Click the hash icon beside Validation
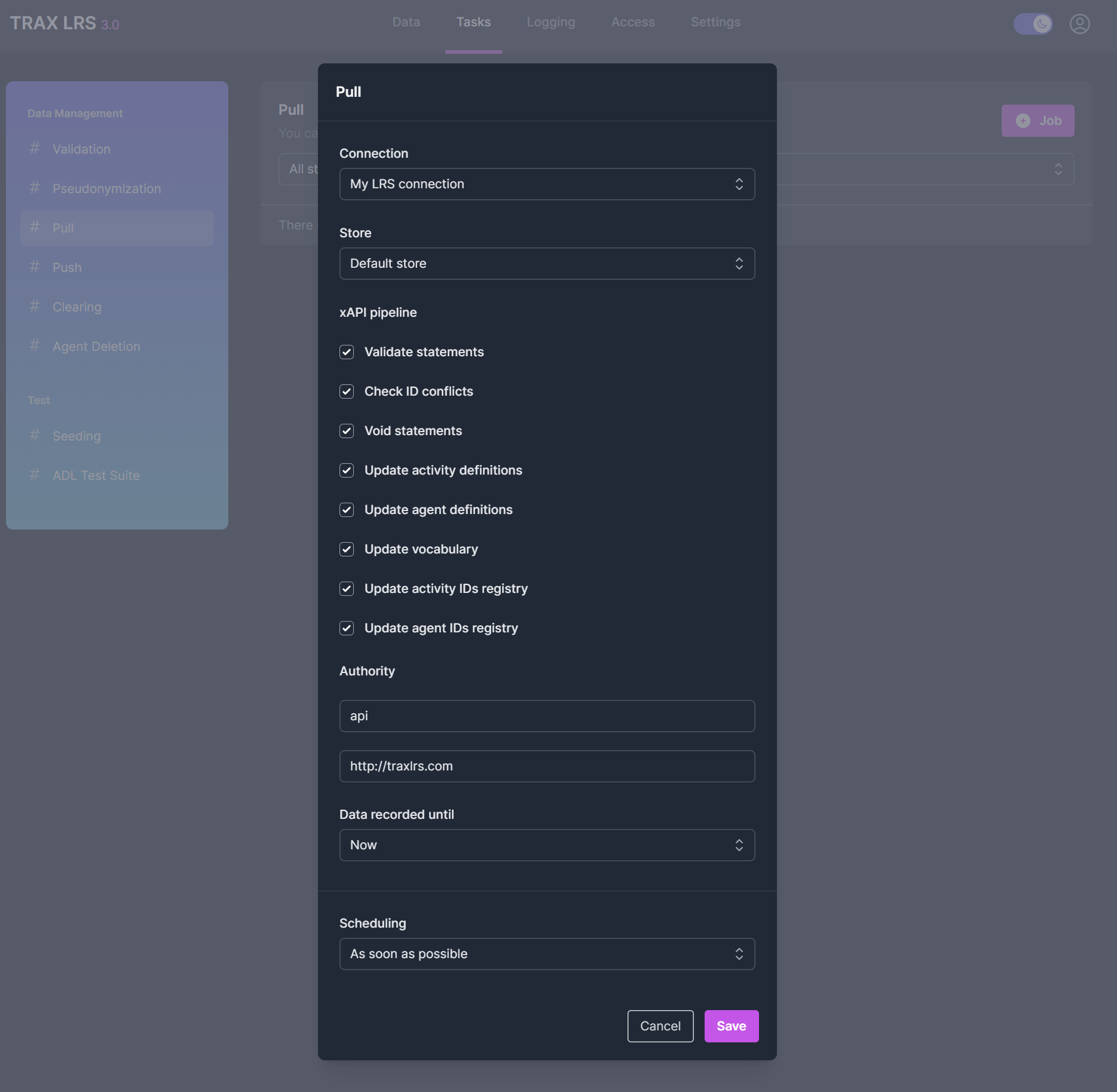The height and width of the screenshot is (1092, 1117). [x=35, y=148]
